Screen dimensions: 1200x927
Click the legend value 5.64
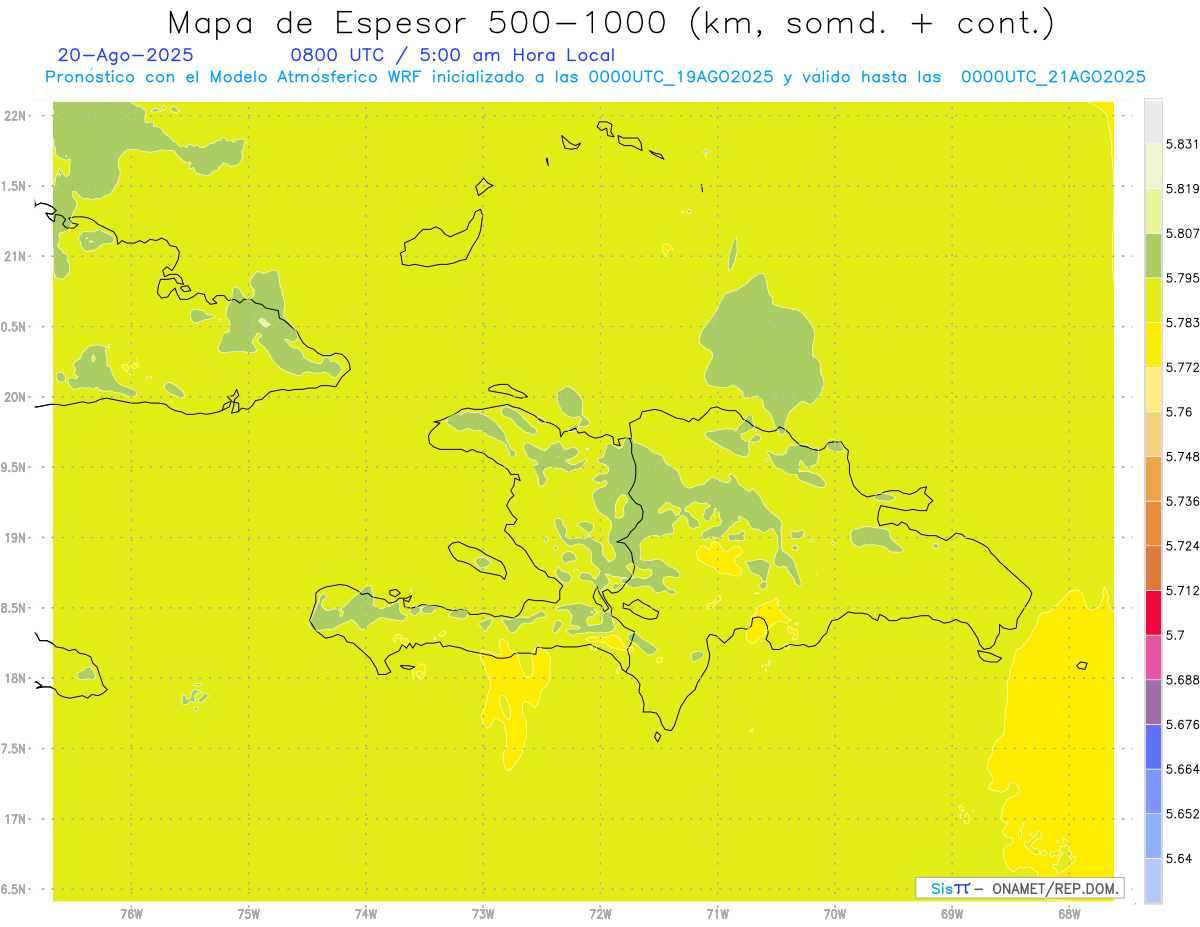pos(1178,858)
